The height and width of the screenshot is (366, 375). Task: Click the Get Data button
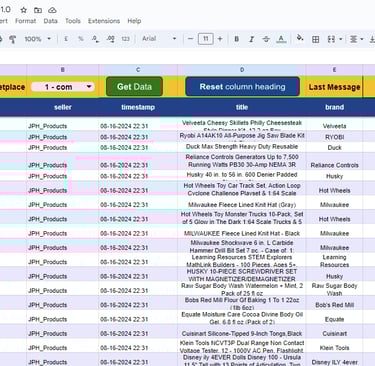coord(134,87)
